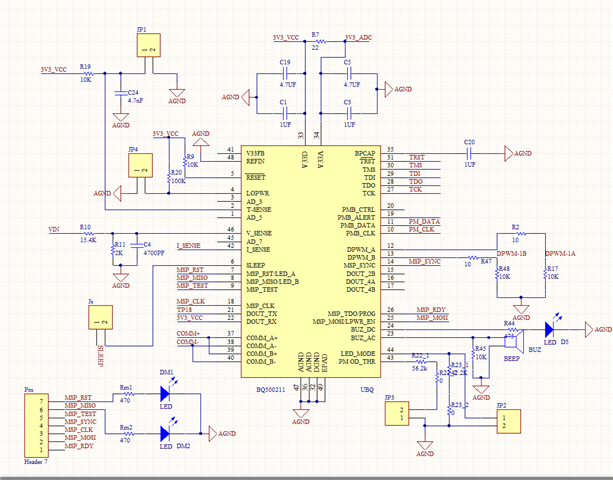Select LED DM1 symbol
Viewport: 613px width, 480px height.
(166, 391)
